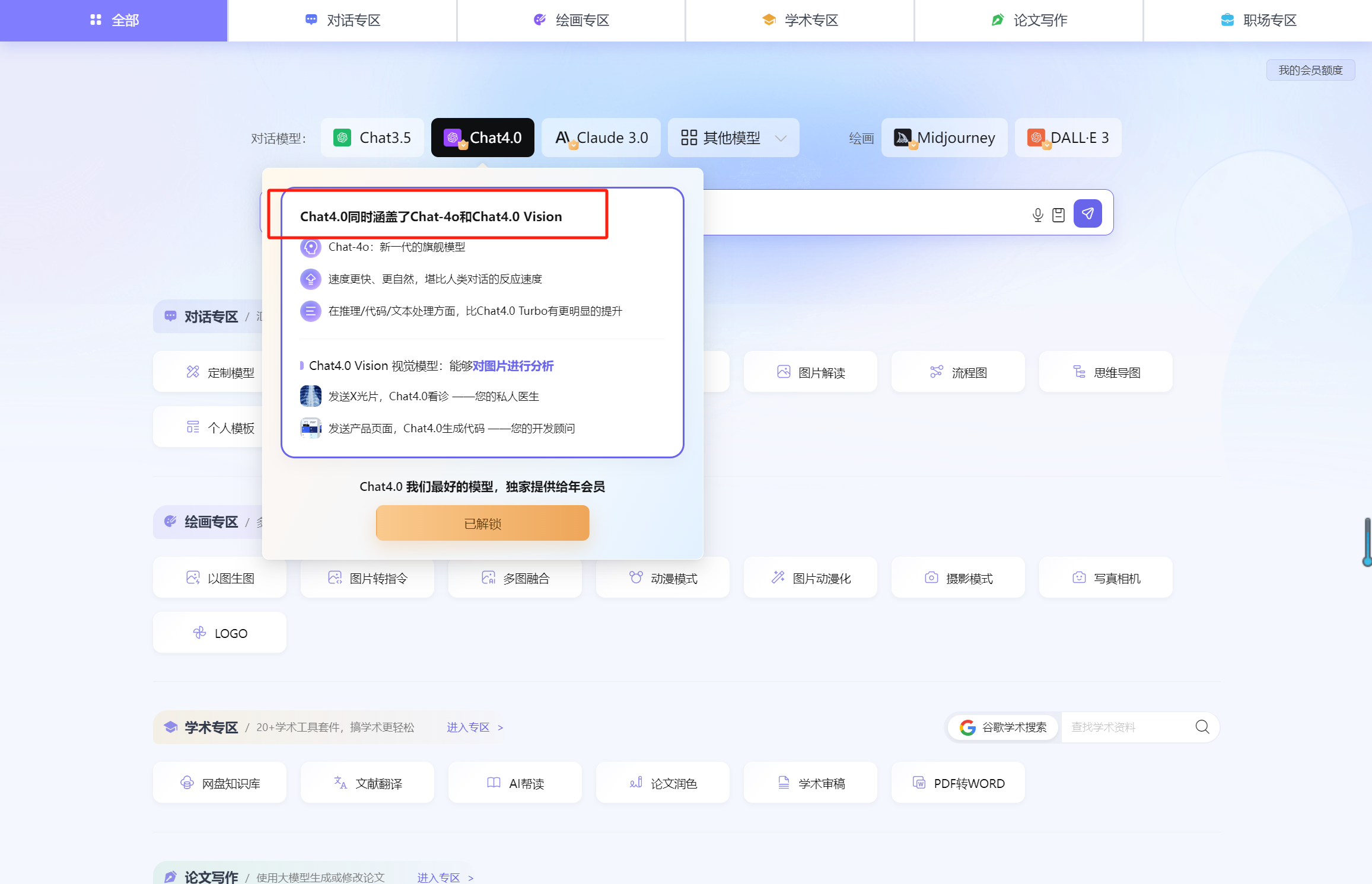Click the 已解锁 unlock button
The height and width of the screenshot is (884, 1372).
point(482,523)
